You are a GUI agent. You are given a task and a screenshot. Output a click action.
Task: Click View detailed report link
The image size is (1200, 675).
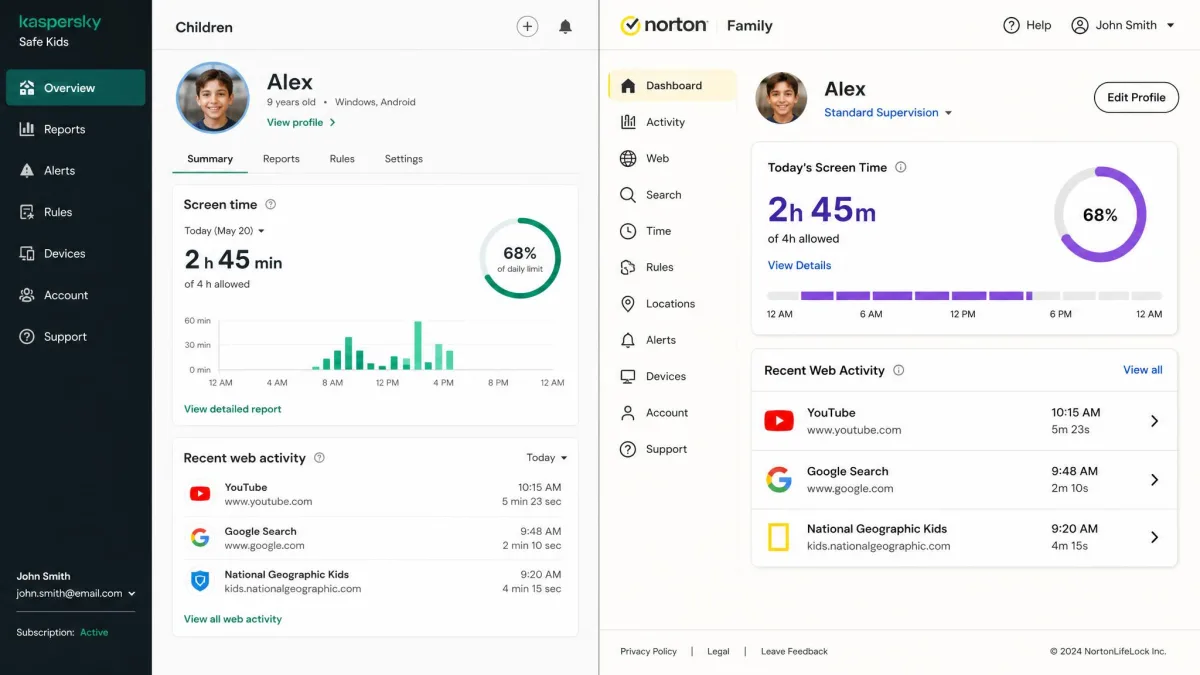tap(233, 409)
